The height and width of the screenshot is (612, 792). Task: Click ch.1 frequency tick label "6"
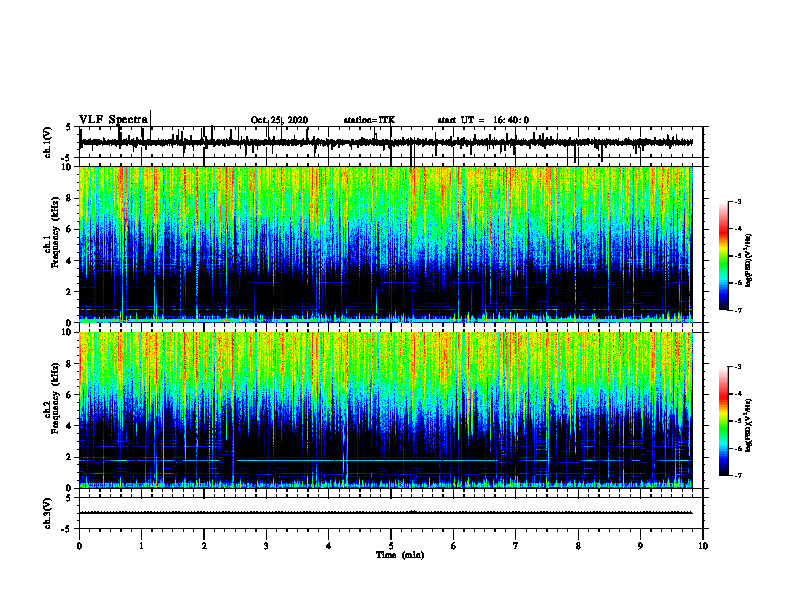70,229
